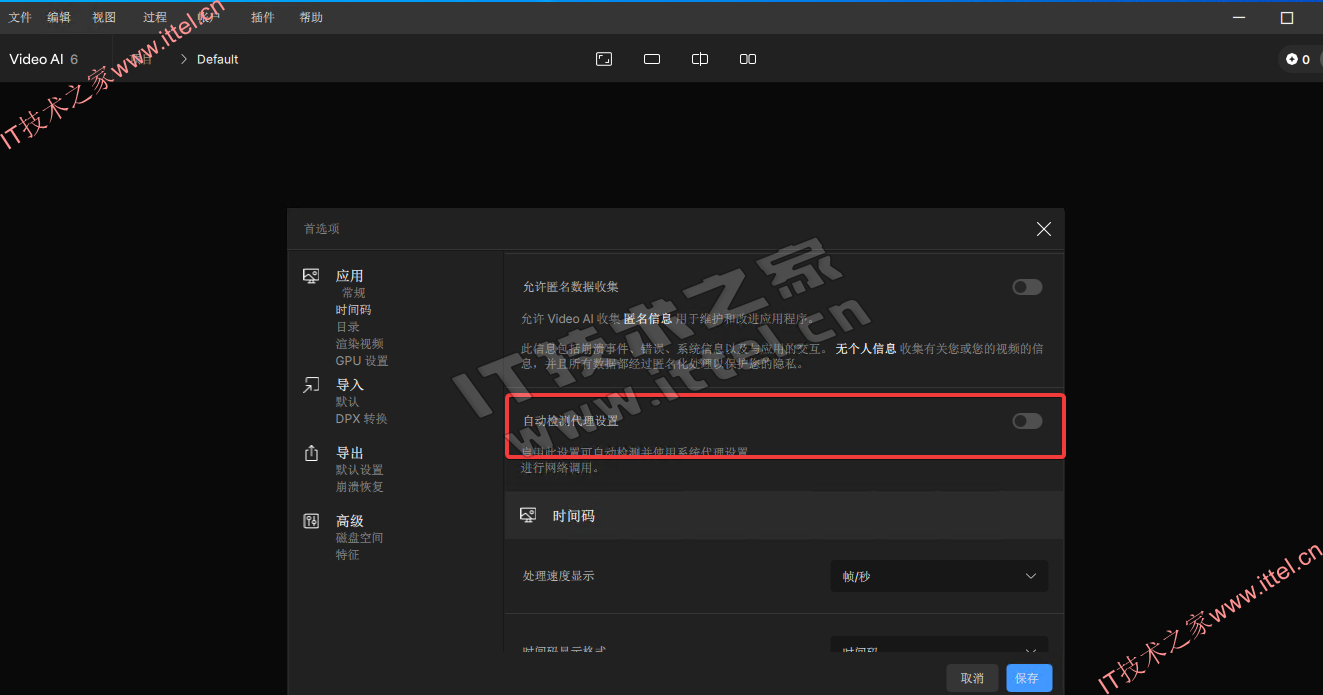
Task: Click the 无个人信息 bold link text
Action: (x=866, y=349)
